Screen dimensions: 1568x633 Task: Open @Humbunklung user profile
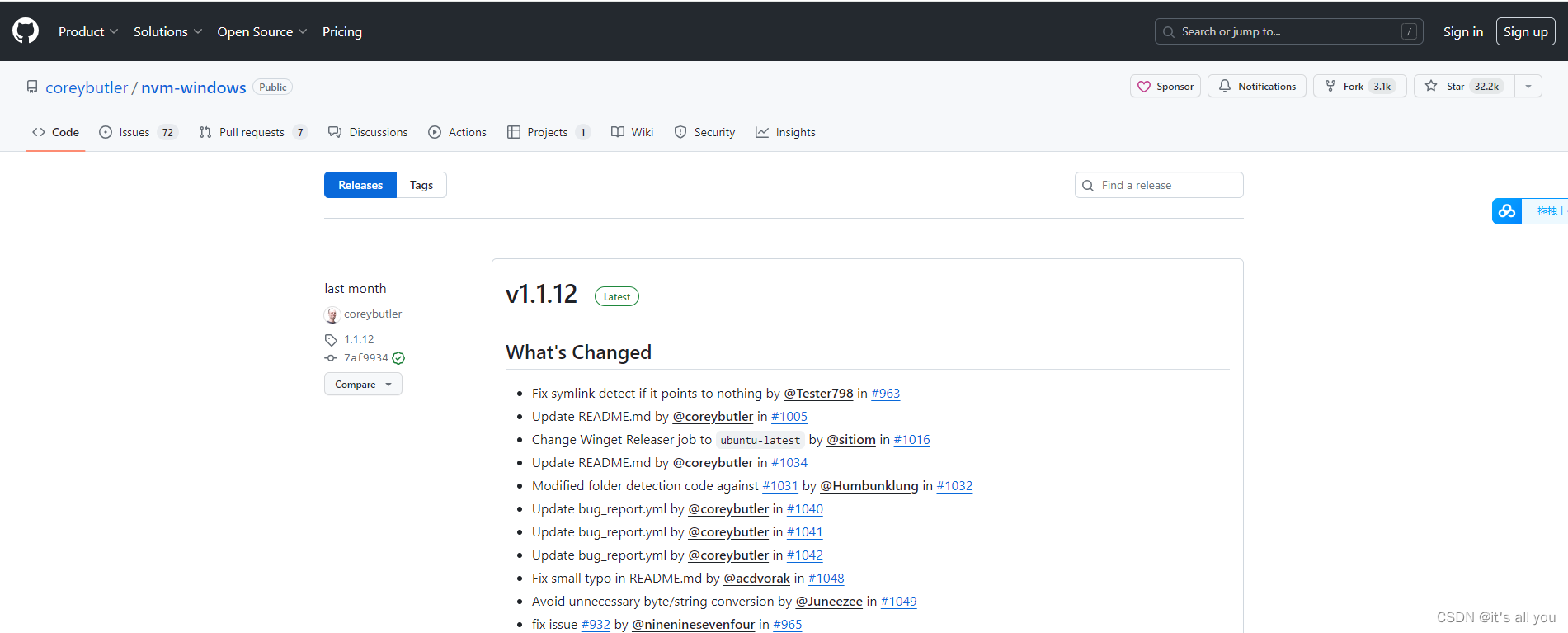point(869,486)
